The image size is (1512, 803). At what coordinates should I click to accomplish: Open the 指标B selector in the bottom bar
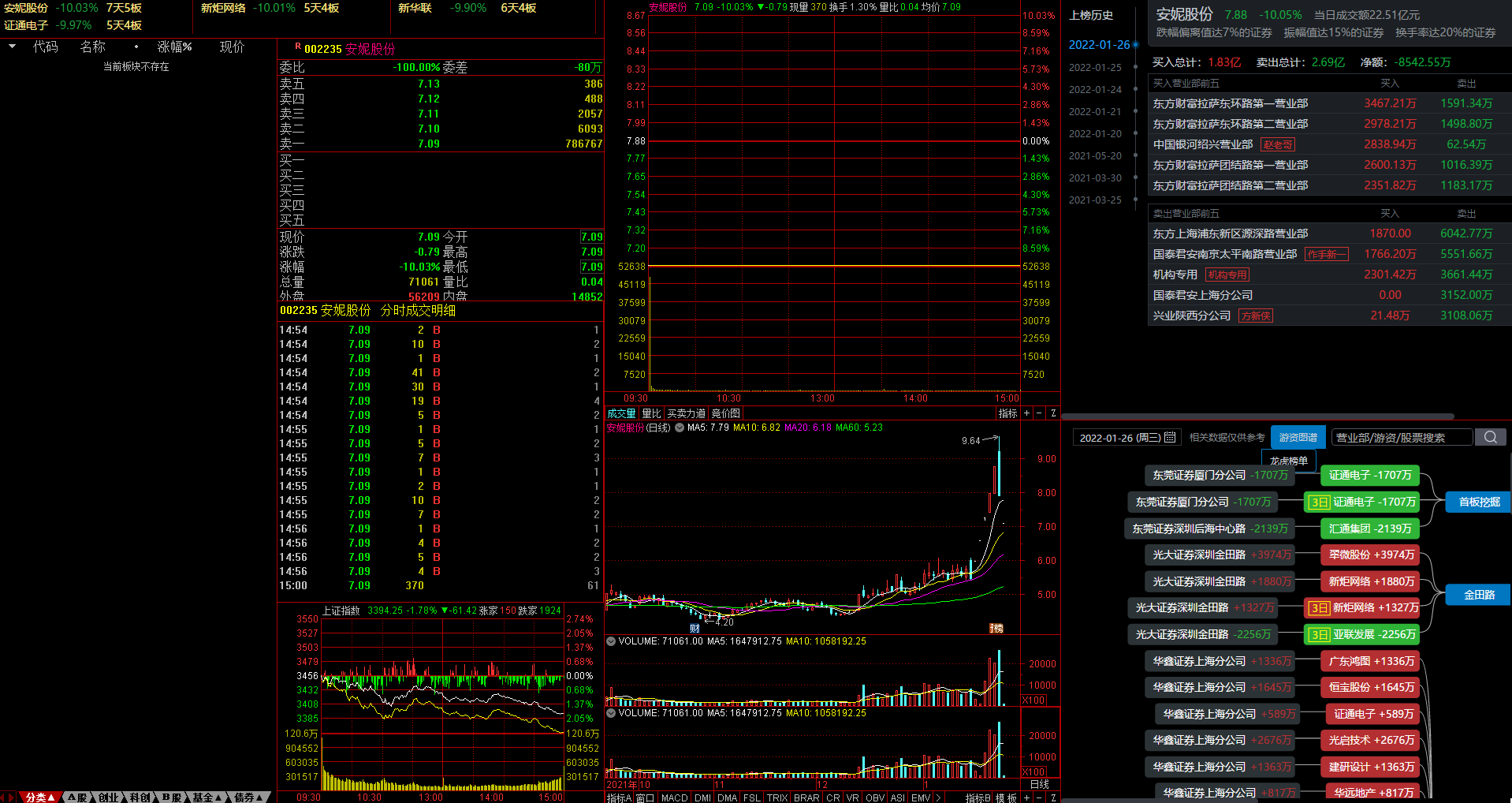click(x=978, y=797)
